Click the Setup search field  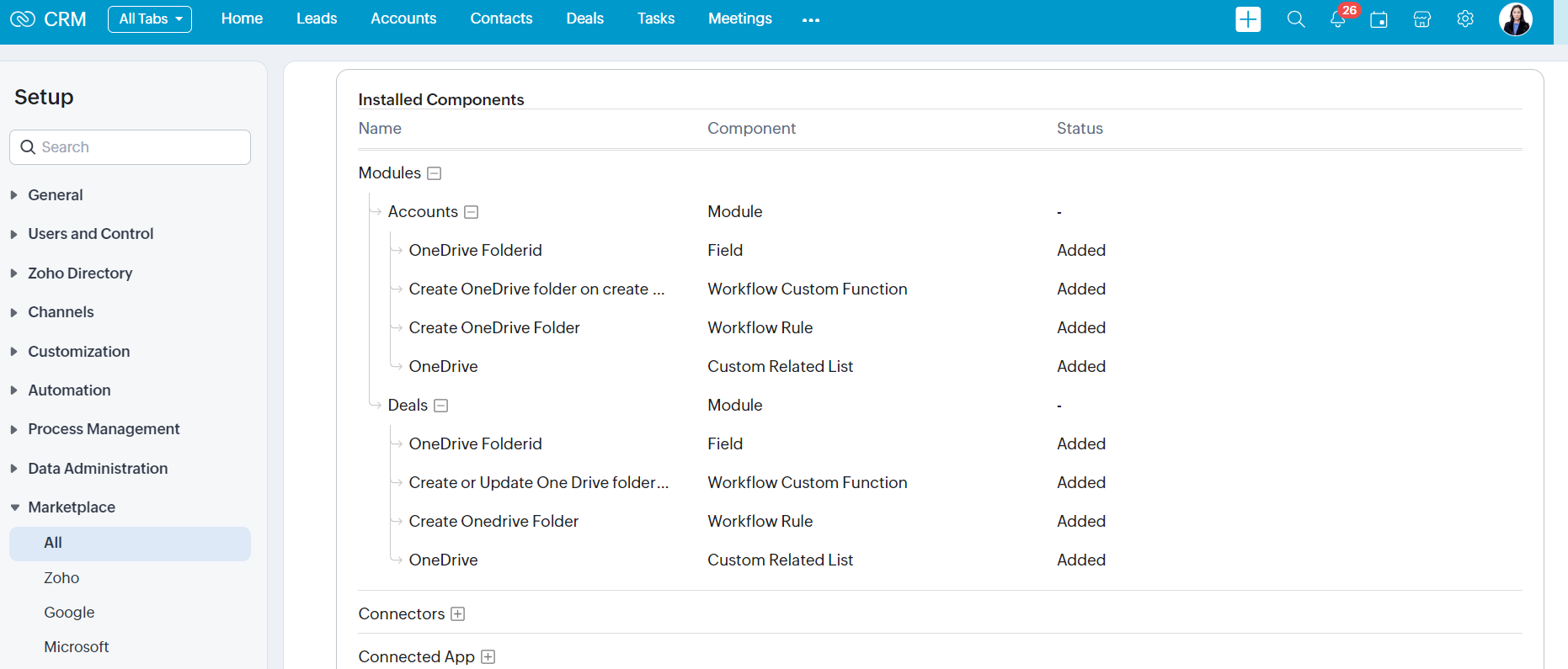130,147
